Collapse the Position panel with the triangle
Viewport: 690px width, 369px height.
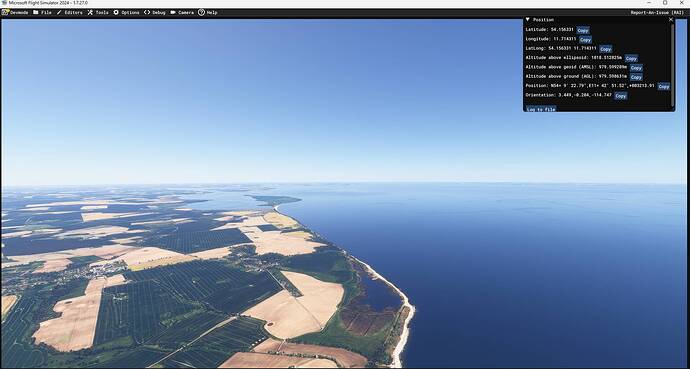(528, 20)
